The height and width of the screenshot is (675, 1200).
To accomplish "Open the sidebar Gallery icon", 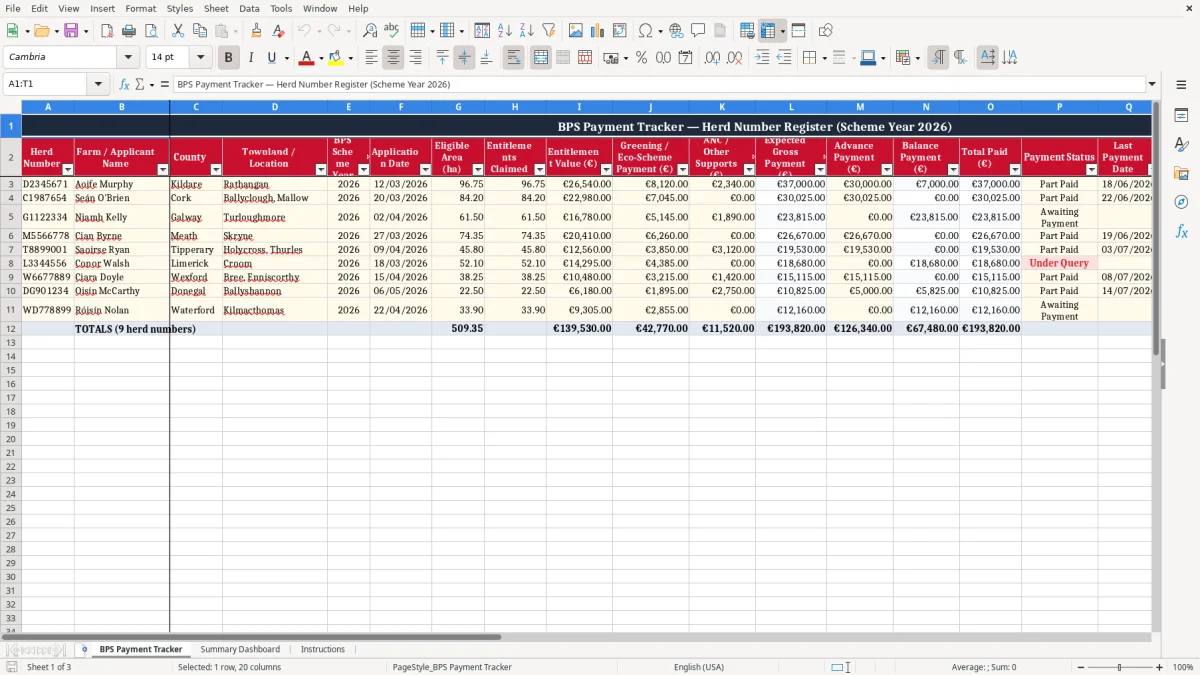I will (x=1181, y=174).
